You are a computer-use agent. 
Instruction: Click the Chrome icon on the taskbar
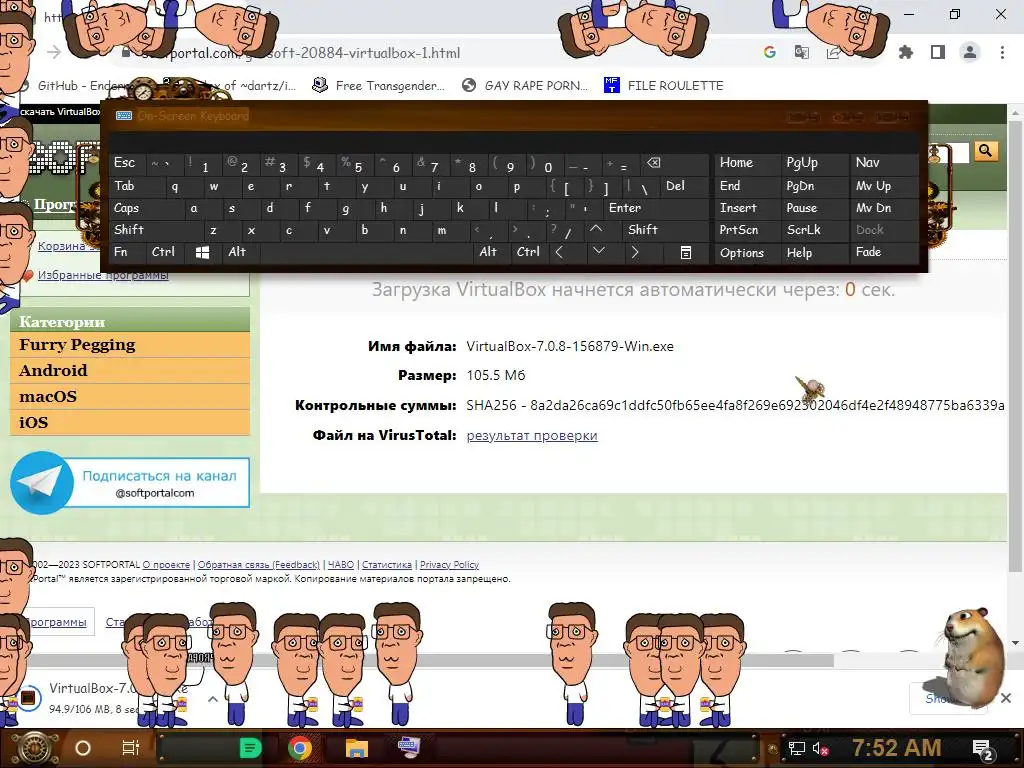tap(300, 748)
